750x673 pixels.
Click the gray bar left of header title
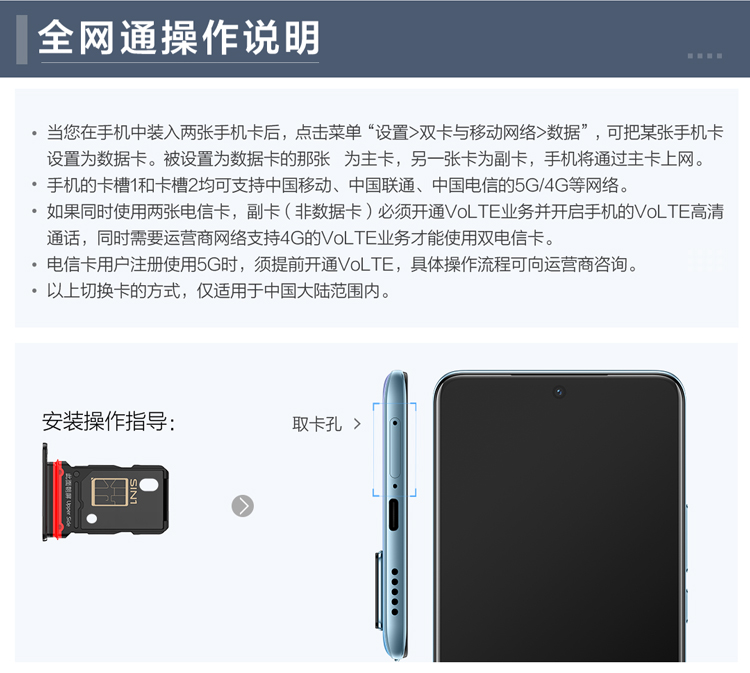click(x=22, y=39)
